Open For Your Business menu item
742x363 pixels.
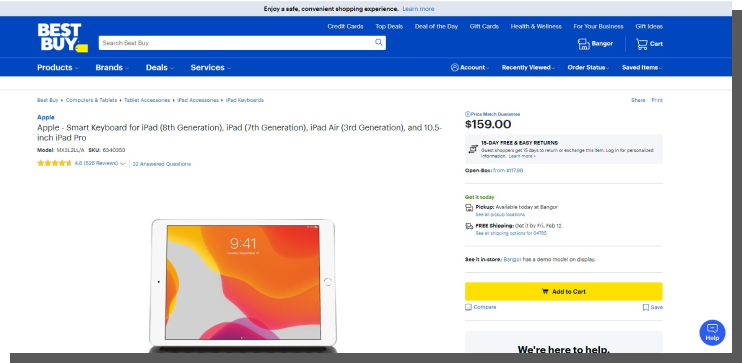[x=598, y=27]
